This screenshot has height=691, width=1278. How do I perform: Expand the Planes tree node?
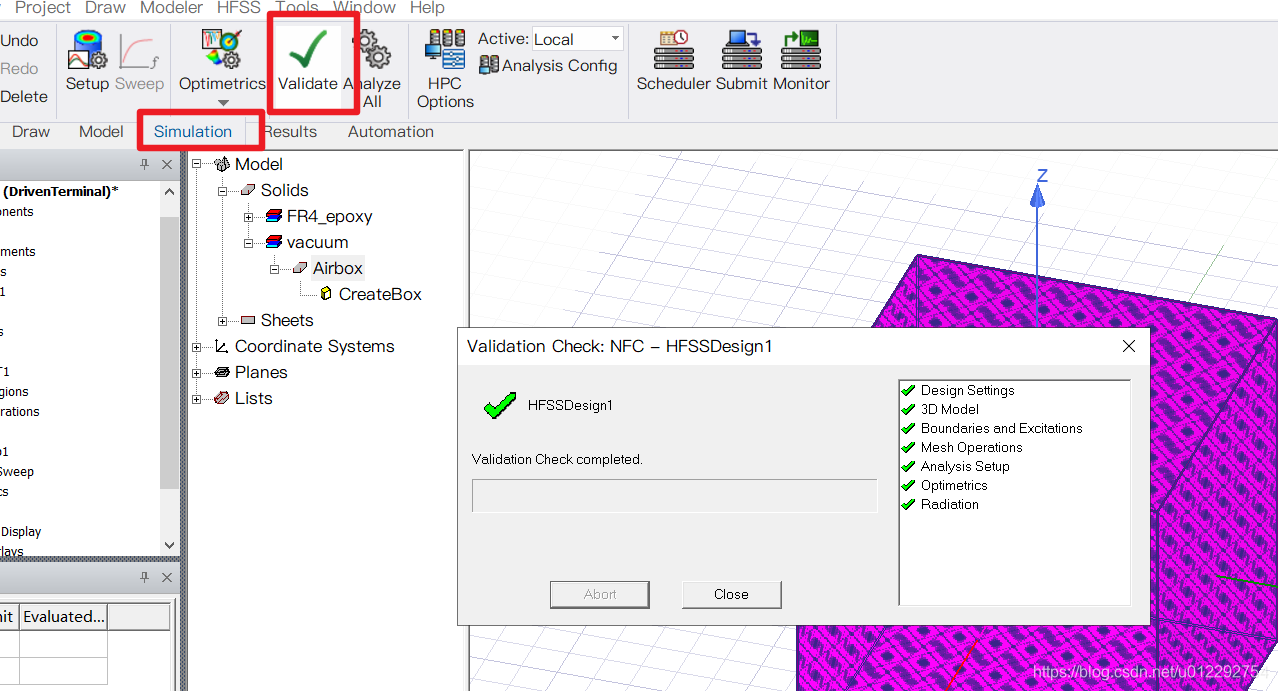tap(197, 372)
